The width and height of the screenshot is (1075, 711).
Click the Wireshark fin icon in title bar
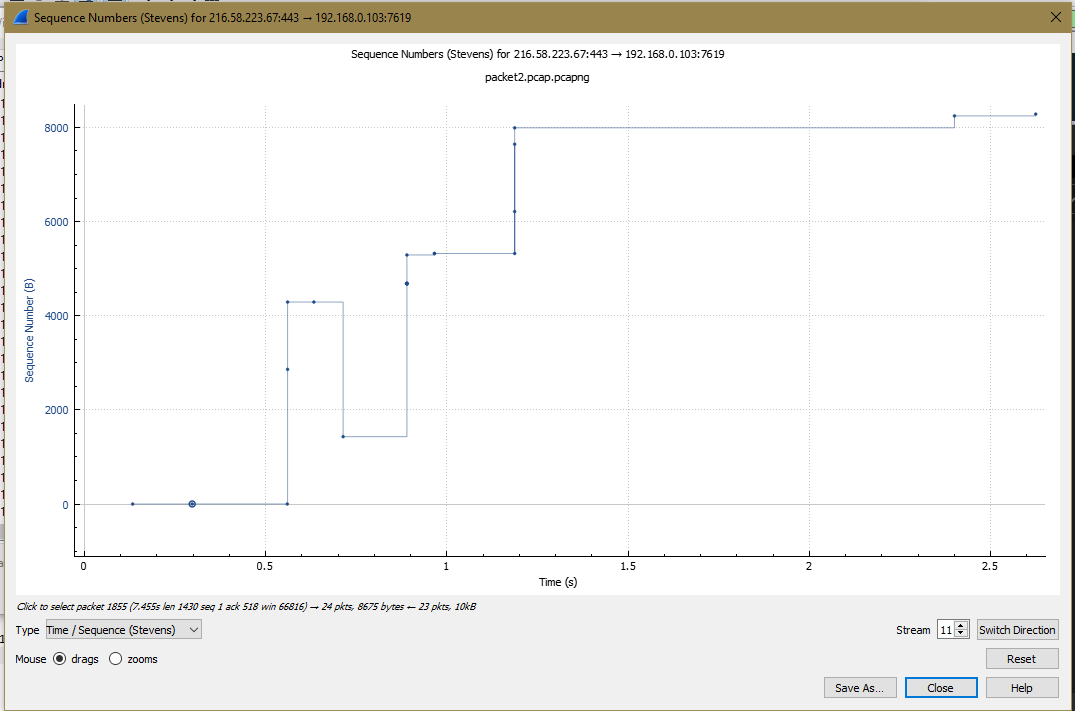(x=20, y=17)
